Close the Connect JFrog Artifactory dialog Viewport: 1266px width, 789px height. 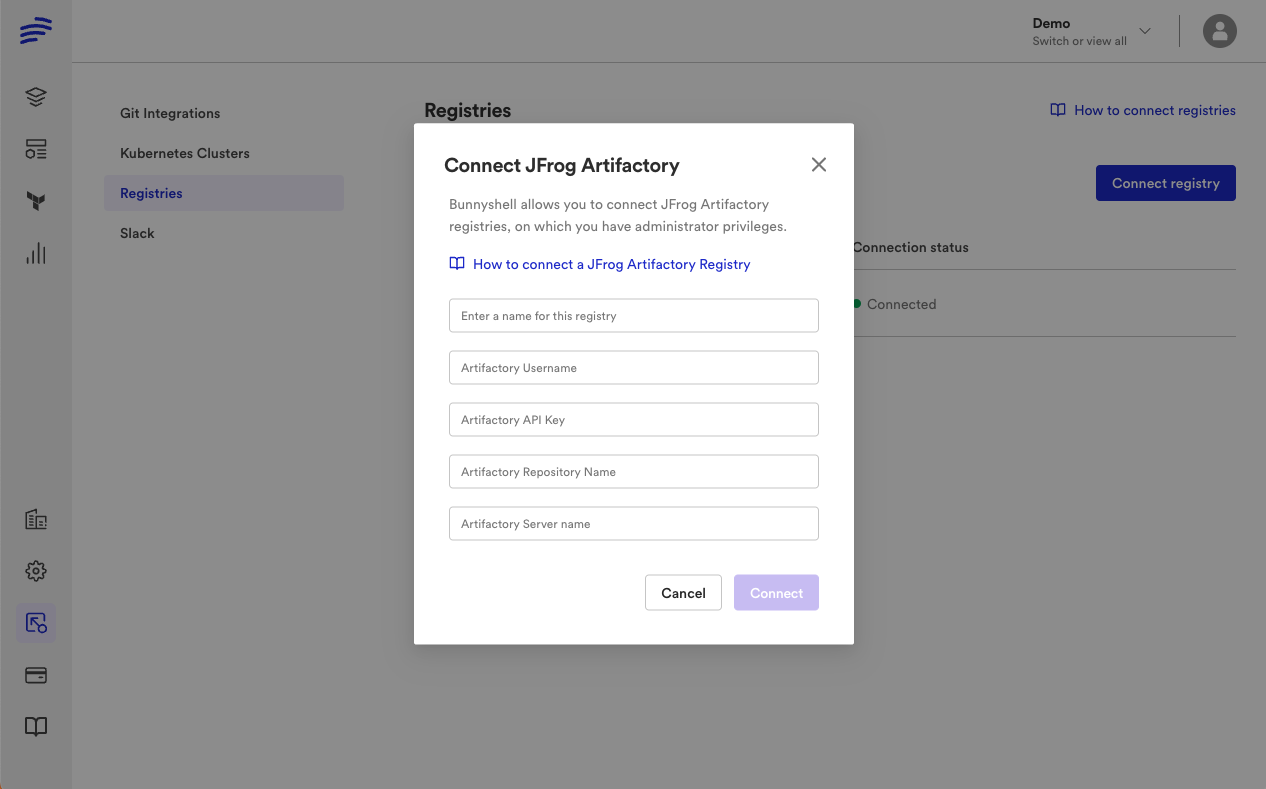click(x=819, y=165)
